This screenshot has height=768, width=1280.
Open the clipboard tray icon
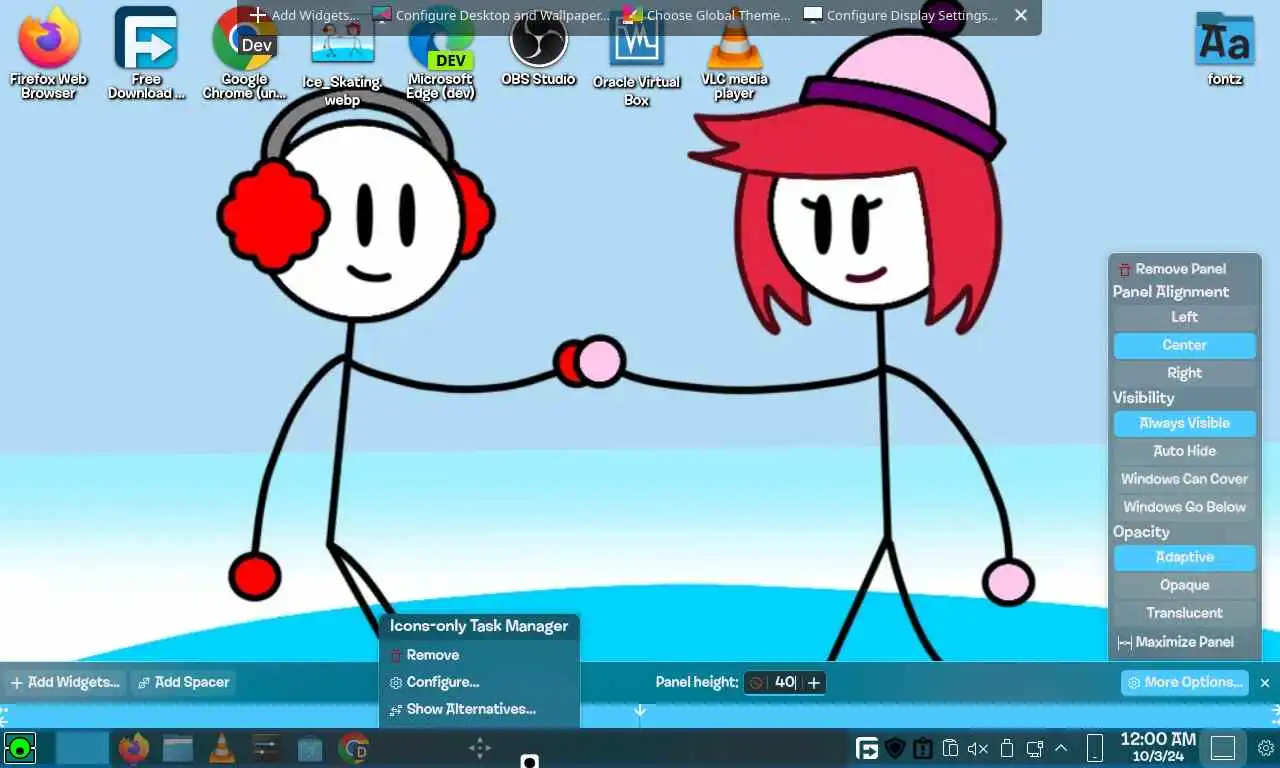(x=951, y=748)
